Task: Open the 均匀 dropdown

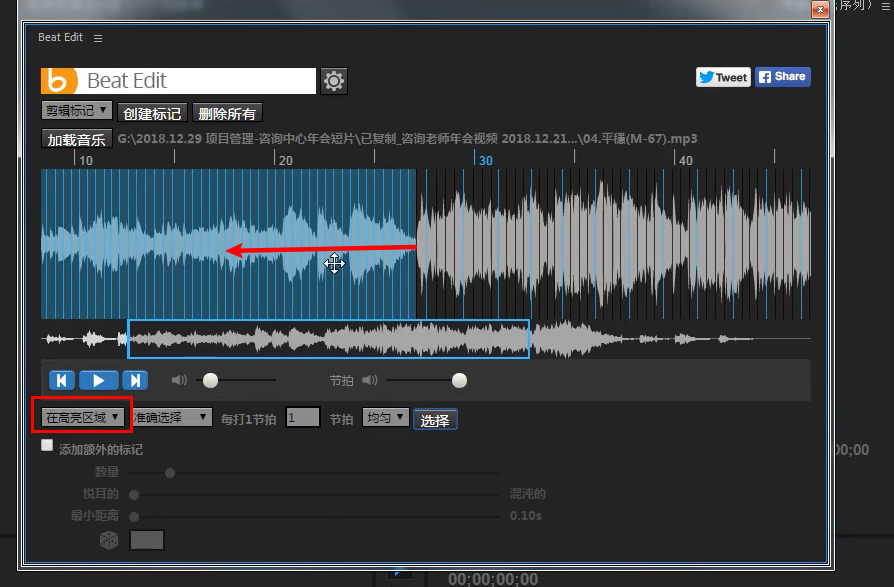Action: [x=385, y=418]
